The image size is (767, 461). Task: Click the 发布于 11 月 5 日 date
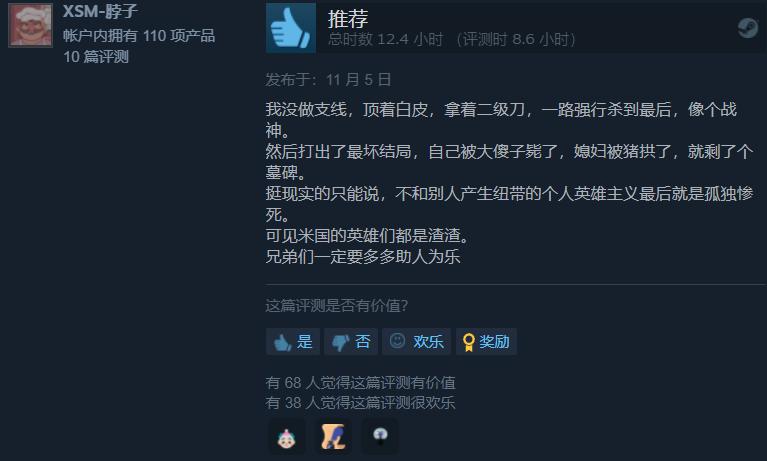pyautogui.click(x=328, y=80)
